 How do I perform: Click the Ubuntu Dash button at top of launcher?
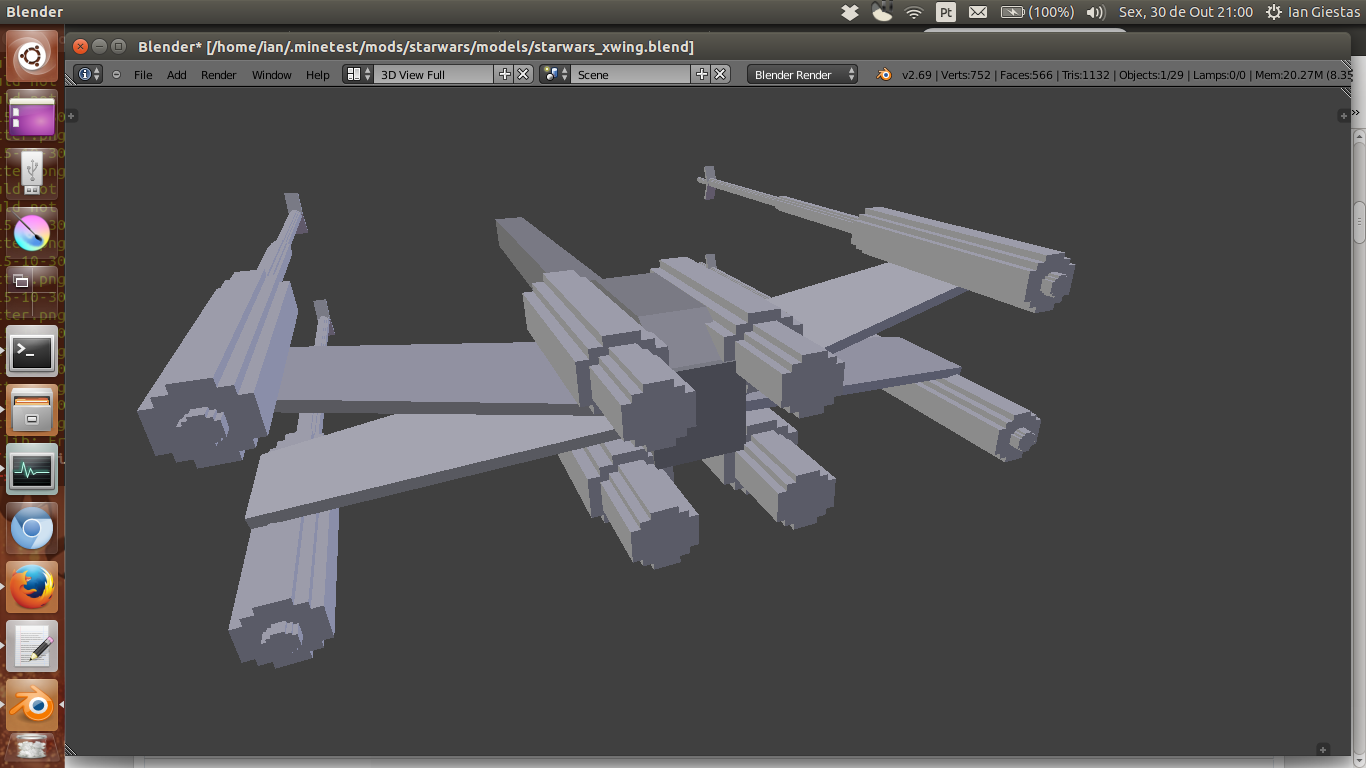coord(32,54)
